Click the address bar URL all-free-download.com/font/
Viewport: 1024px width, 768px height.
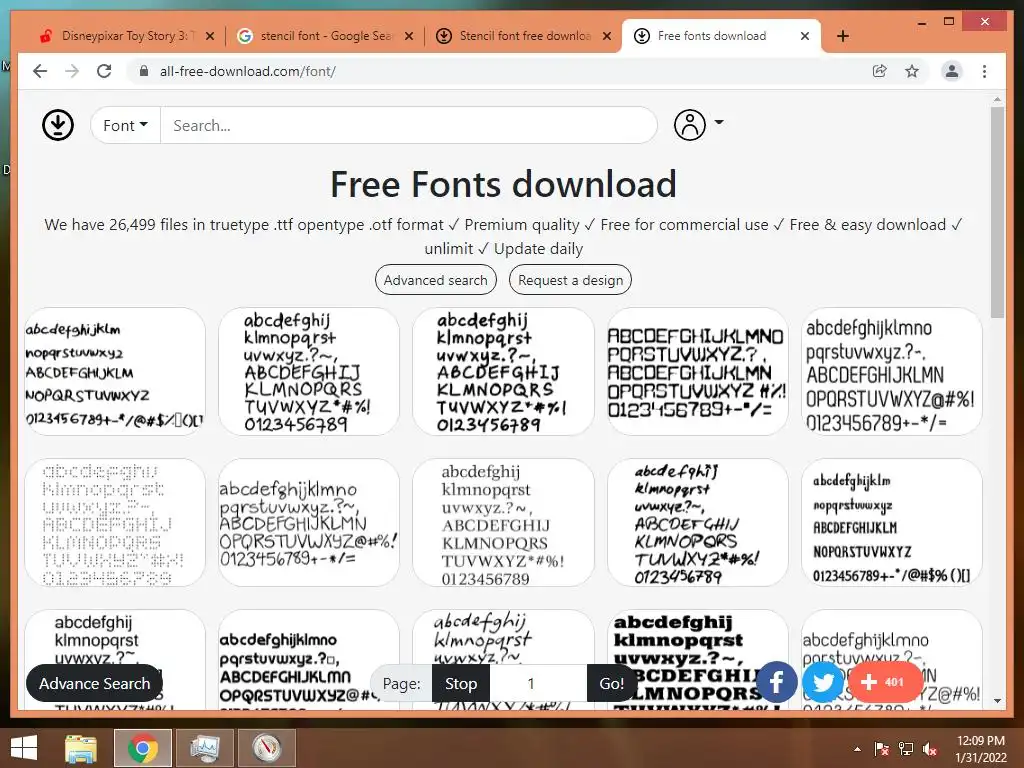248,71
